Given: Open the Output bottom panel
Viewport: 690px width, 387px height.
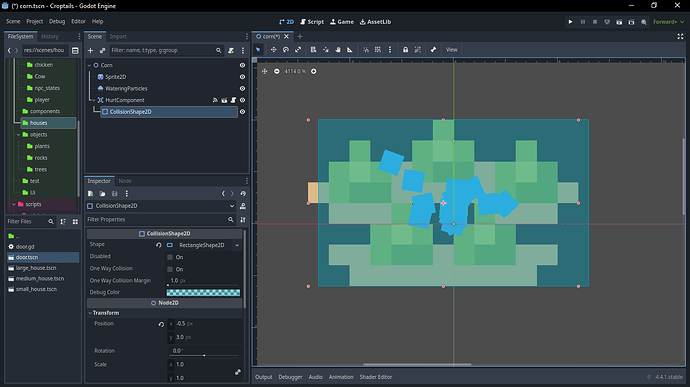Looking at the screenshot, I should coord(264,377).
